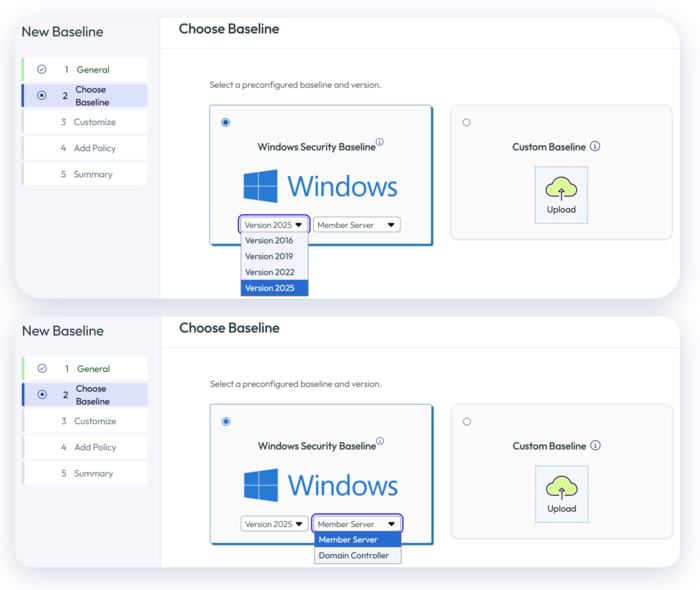
Task: Choose Version 2019 from version list
Action: tap(274, 256)
